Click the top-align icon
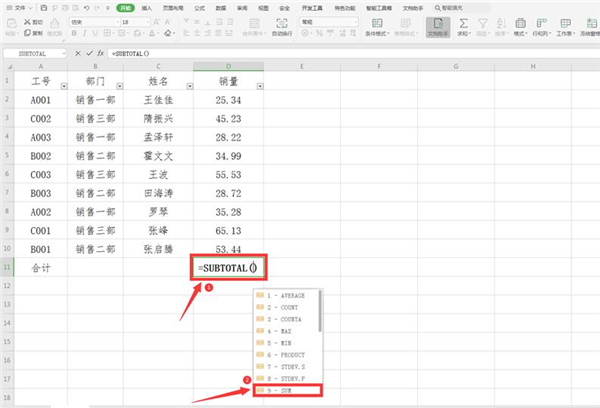Viewport: 600px width, 408px height. point(186,22)
